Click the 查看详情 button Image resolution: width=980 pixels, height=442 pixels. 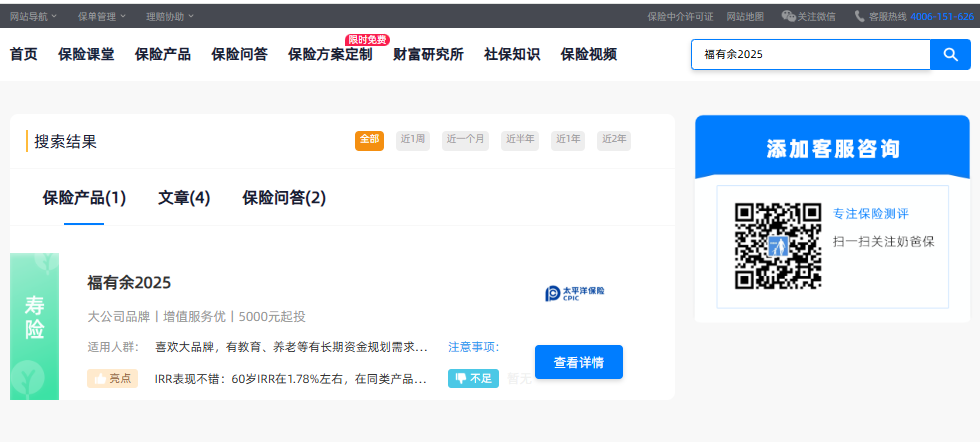click(x=578, y=362)
